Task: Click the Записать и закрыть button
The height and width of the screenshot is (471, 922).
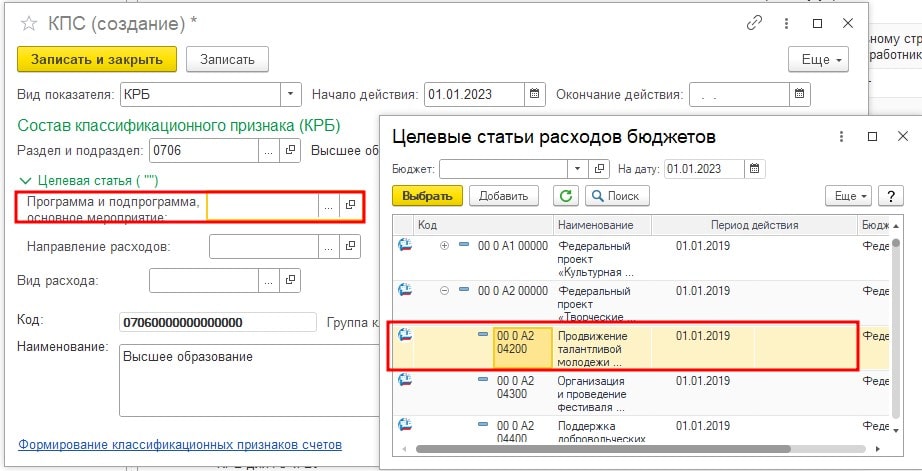Action: 97,60
